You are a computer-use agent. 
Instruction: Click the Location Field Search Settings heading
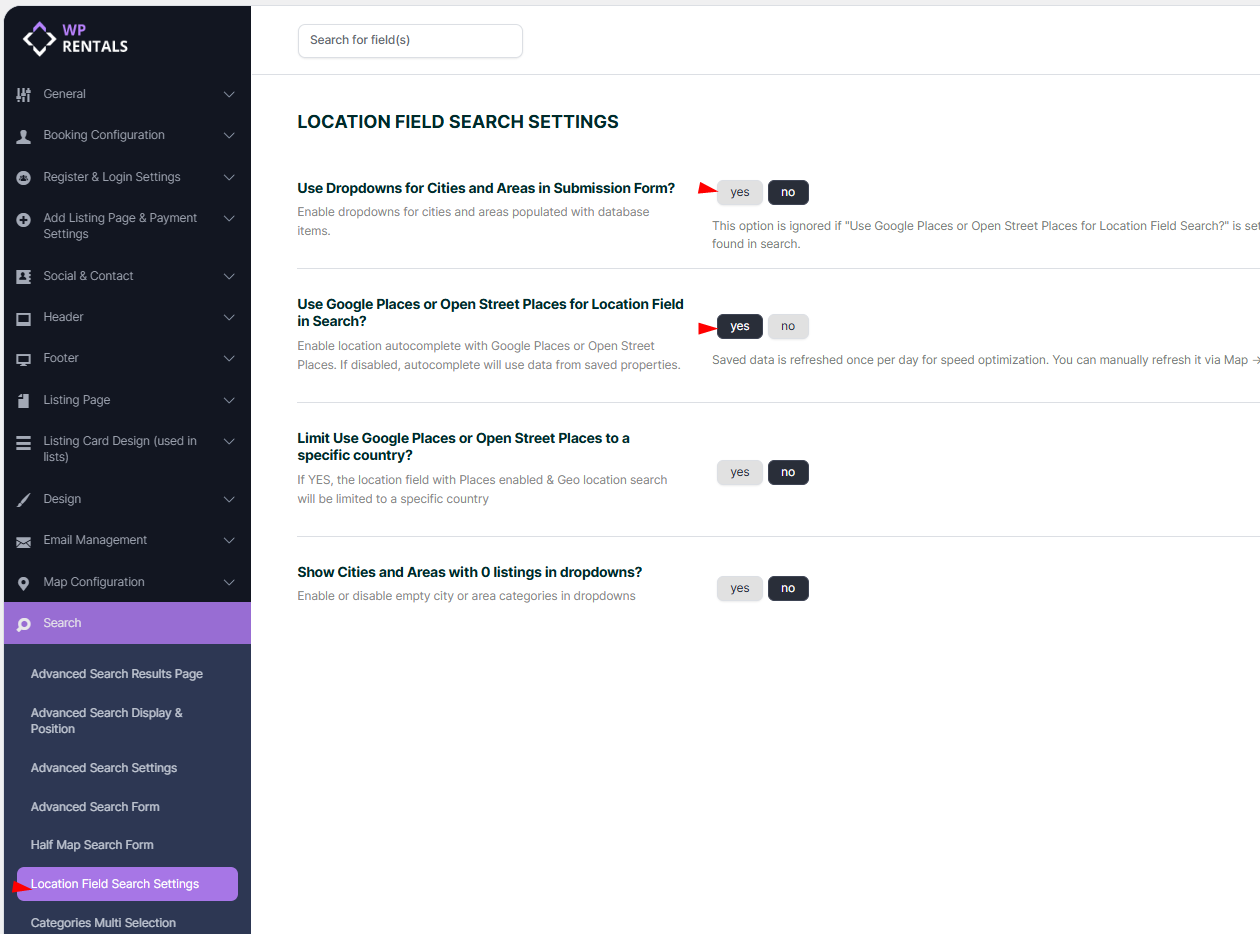click(458, 122)
